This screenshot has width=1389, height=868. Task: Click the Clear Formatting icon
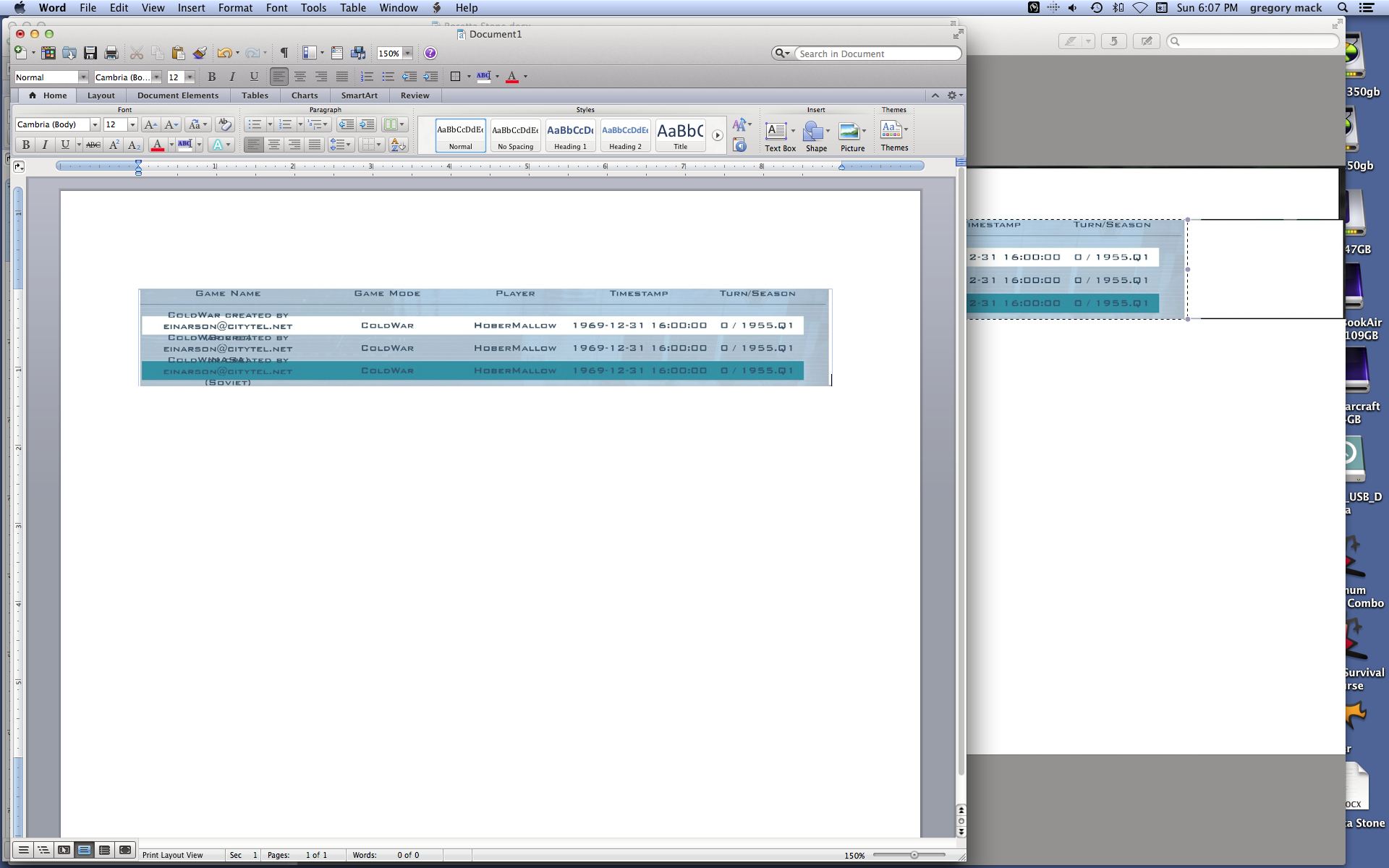pos(224,124)
